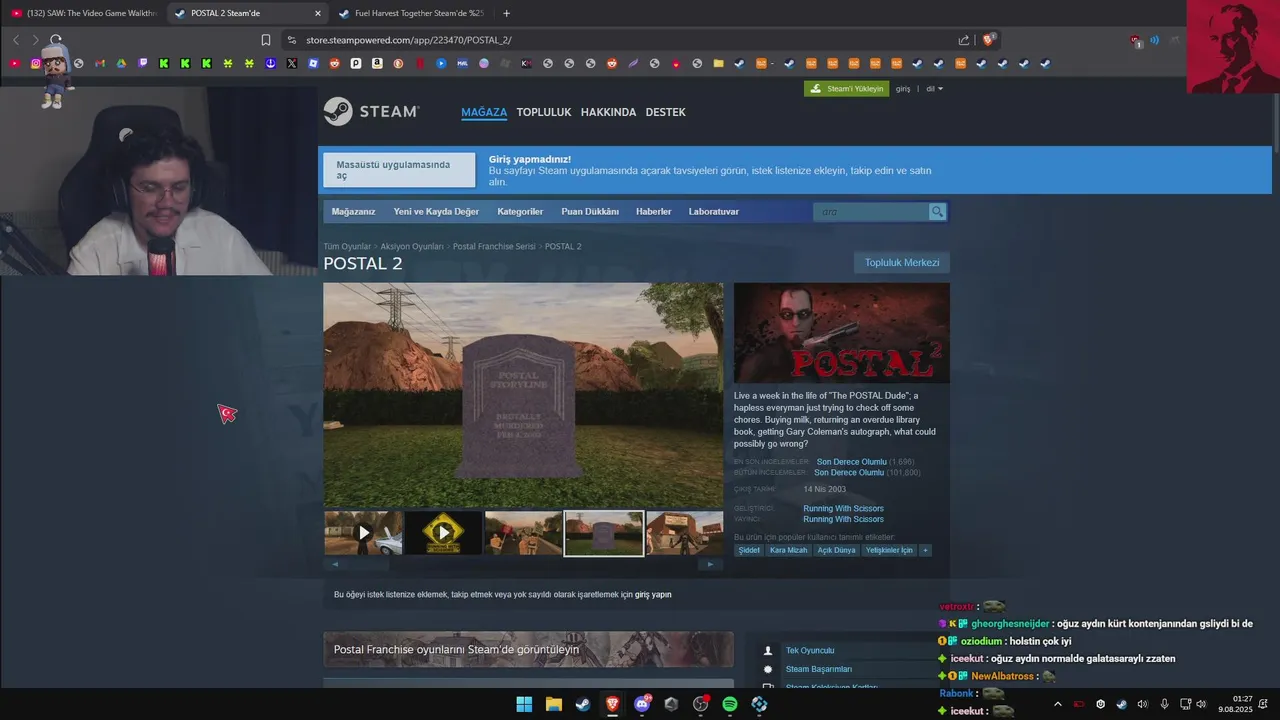Click the Tek Oyunculu feature link

click(810, 650)
